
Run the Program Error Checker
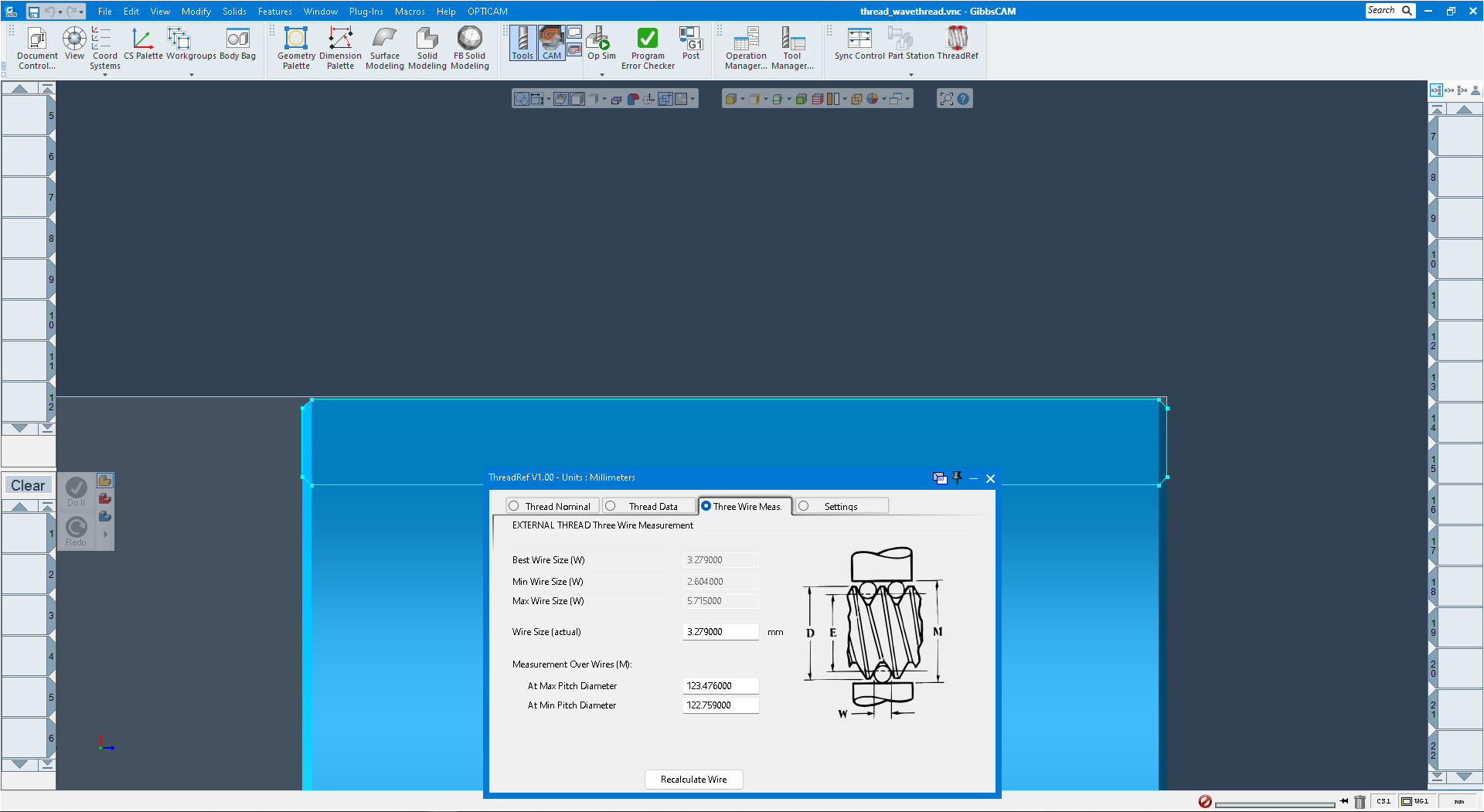click(647, 46)
